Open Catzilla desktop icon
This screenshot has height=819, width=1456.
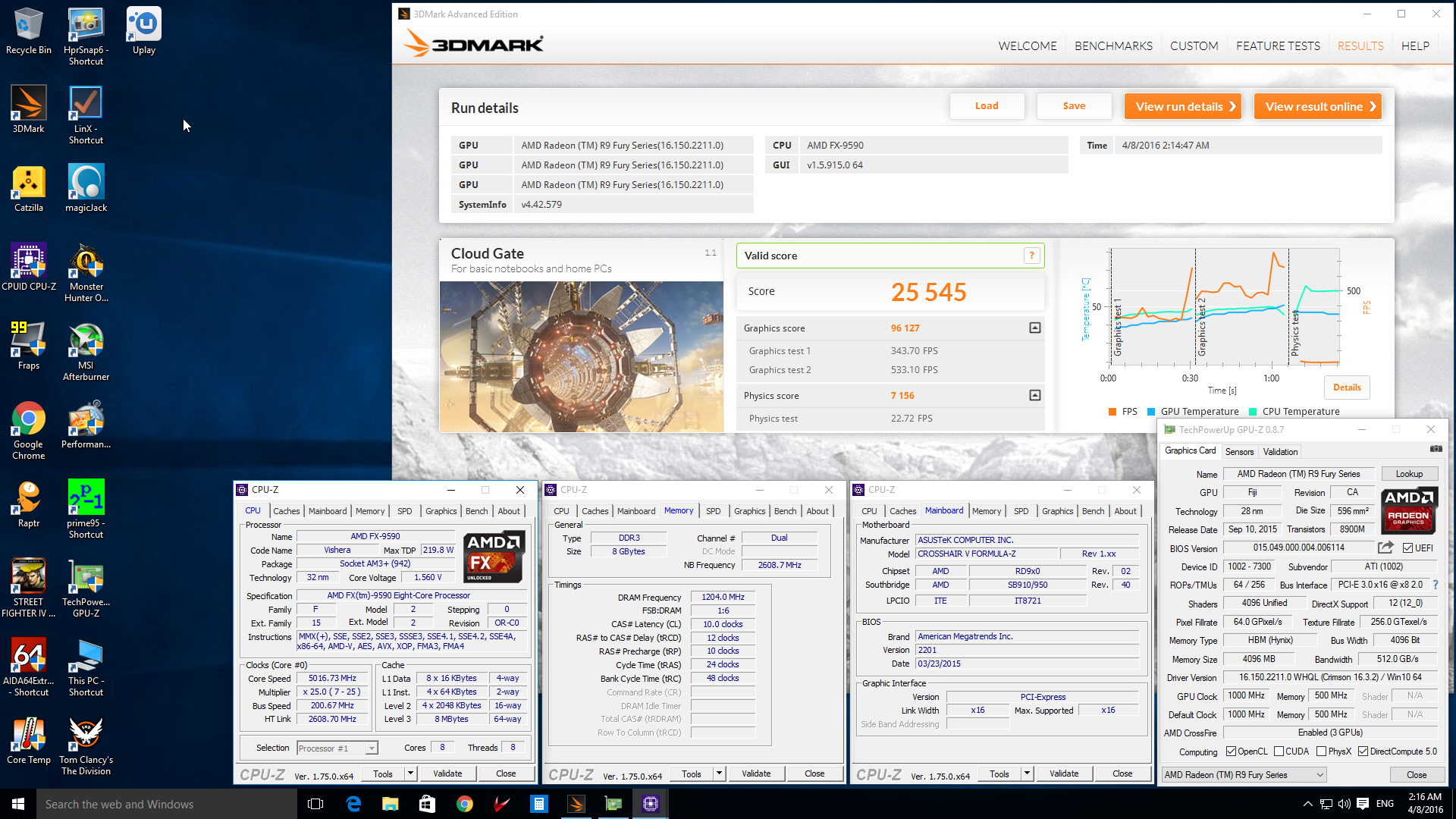click(29, 188)
